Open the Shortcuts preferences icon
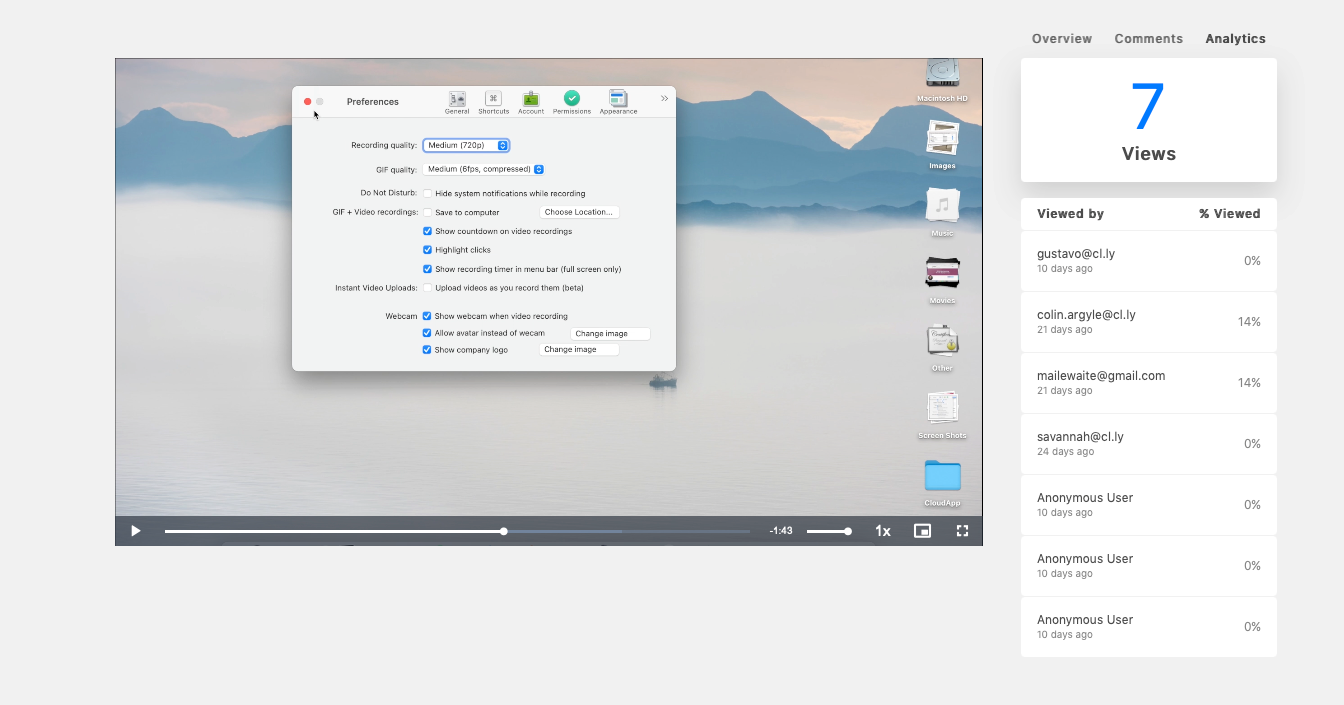Viewport: 1344px width, 705px height. (x=493, y=102)
